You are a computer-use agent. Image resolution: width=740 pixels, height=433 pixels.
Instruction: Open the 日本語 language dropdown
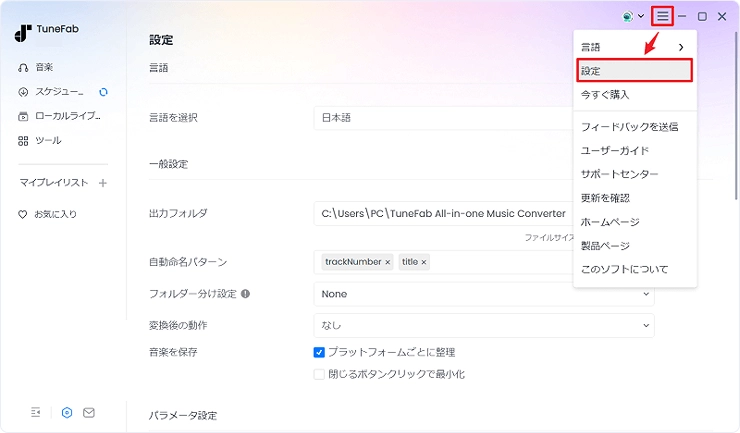444,118
